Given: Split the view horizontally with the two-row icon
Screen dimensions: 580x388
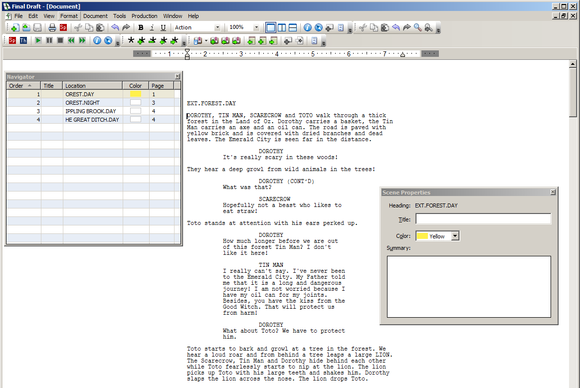Looking at the screenshot, I should (x=293, y=28).
